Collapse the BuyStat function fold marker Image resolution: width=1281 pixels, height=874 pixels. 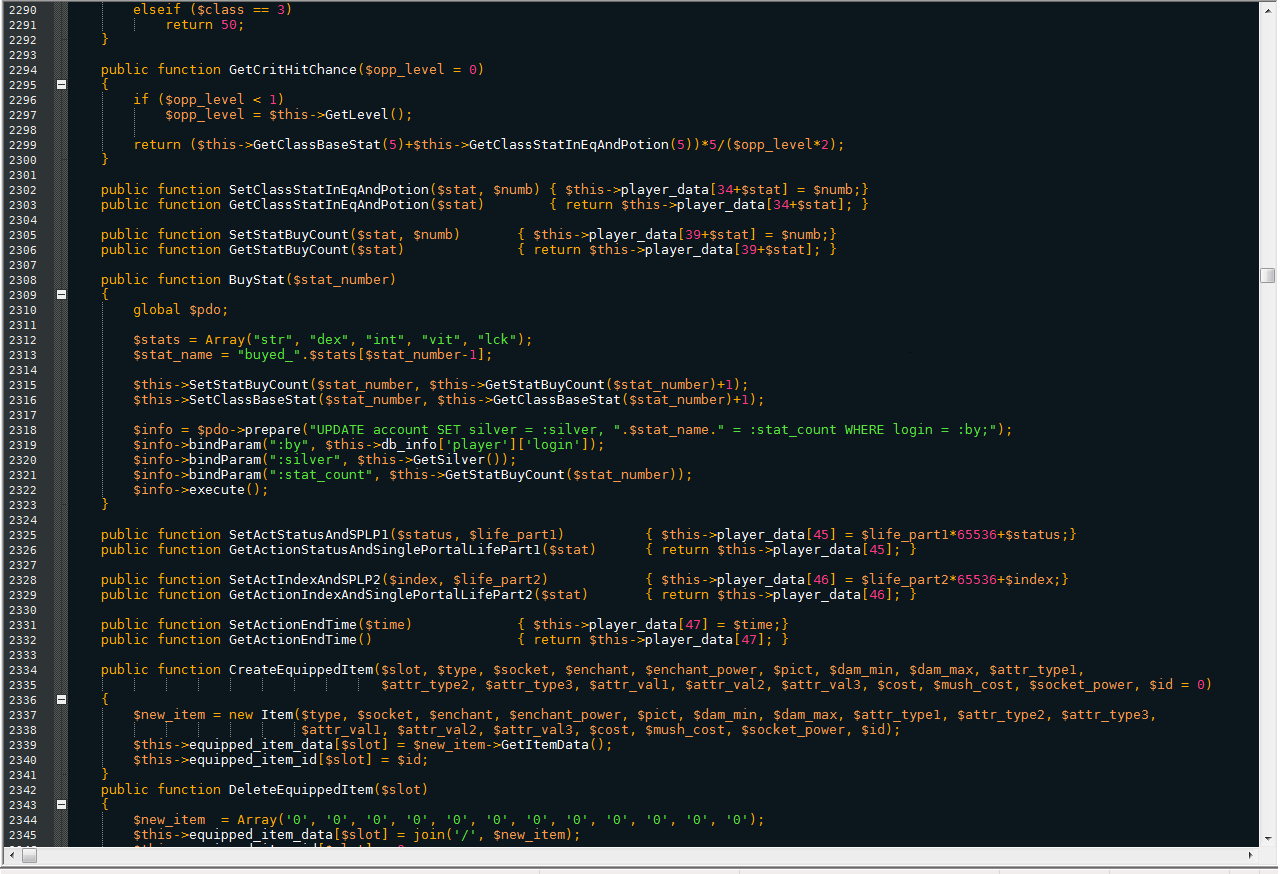click(62, 295)
